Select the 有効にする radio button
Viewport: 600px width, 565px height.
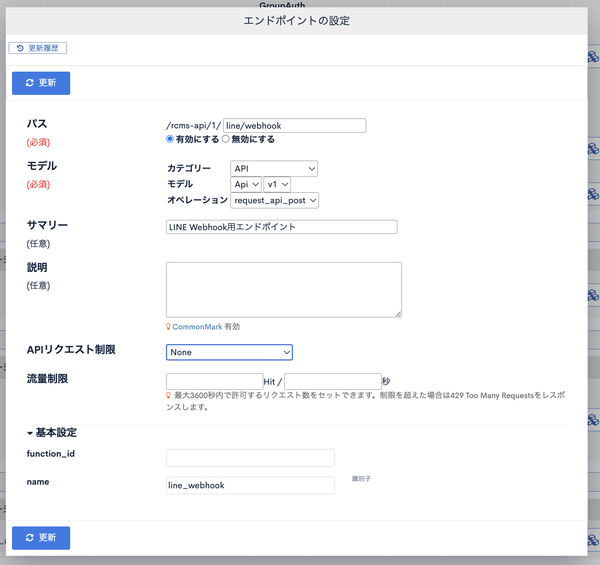coord(170,139)
